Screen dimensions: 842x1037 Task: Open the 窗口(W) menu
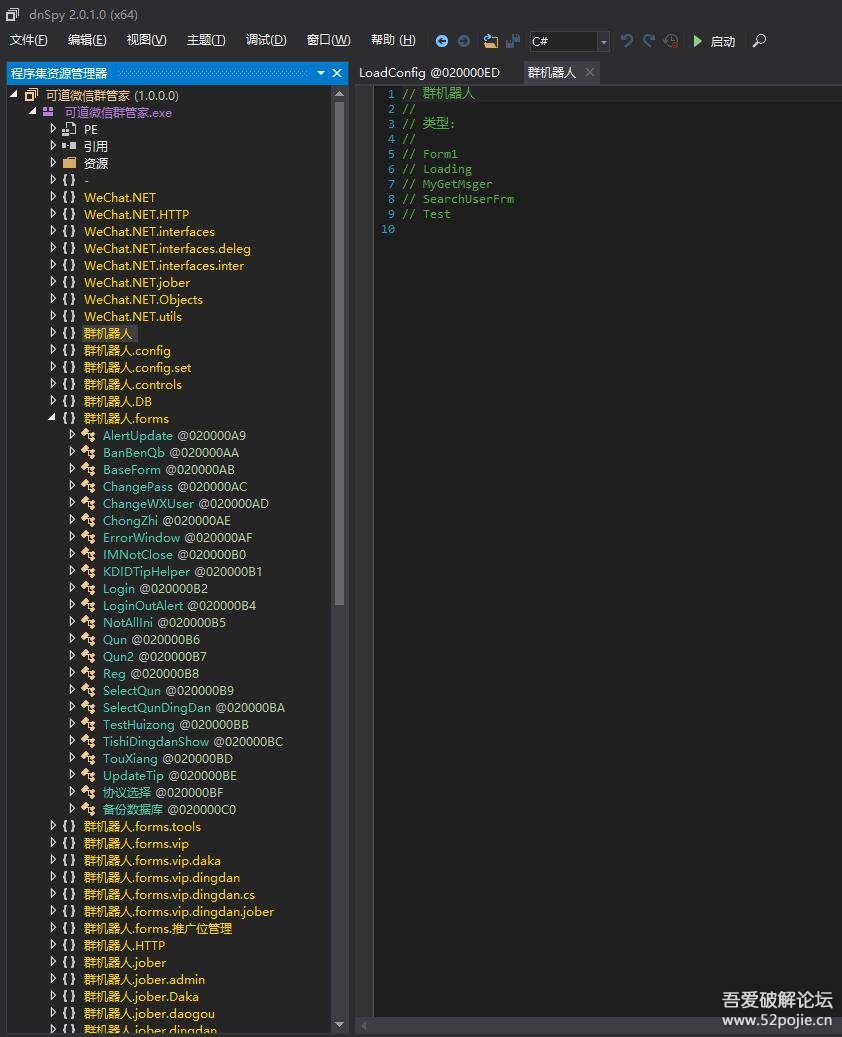328,40
